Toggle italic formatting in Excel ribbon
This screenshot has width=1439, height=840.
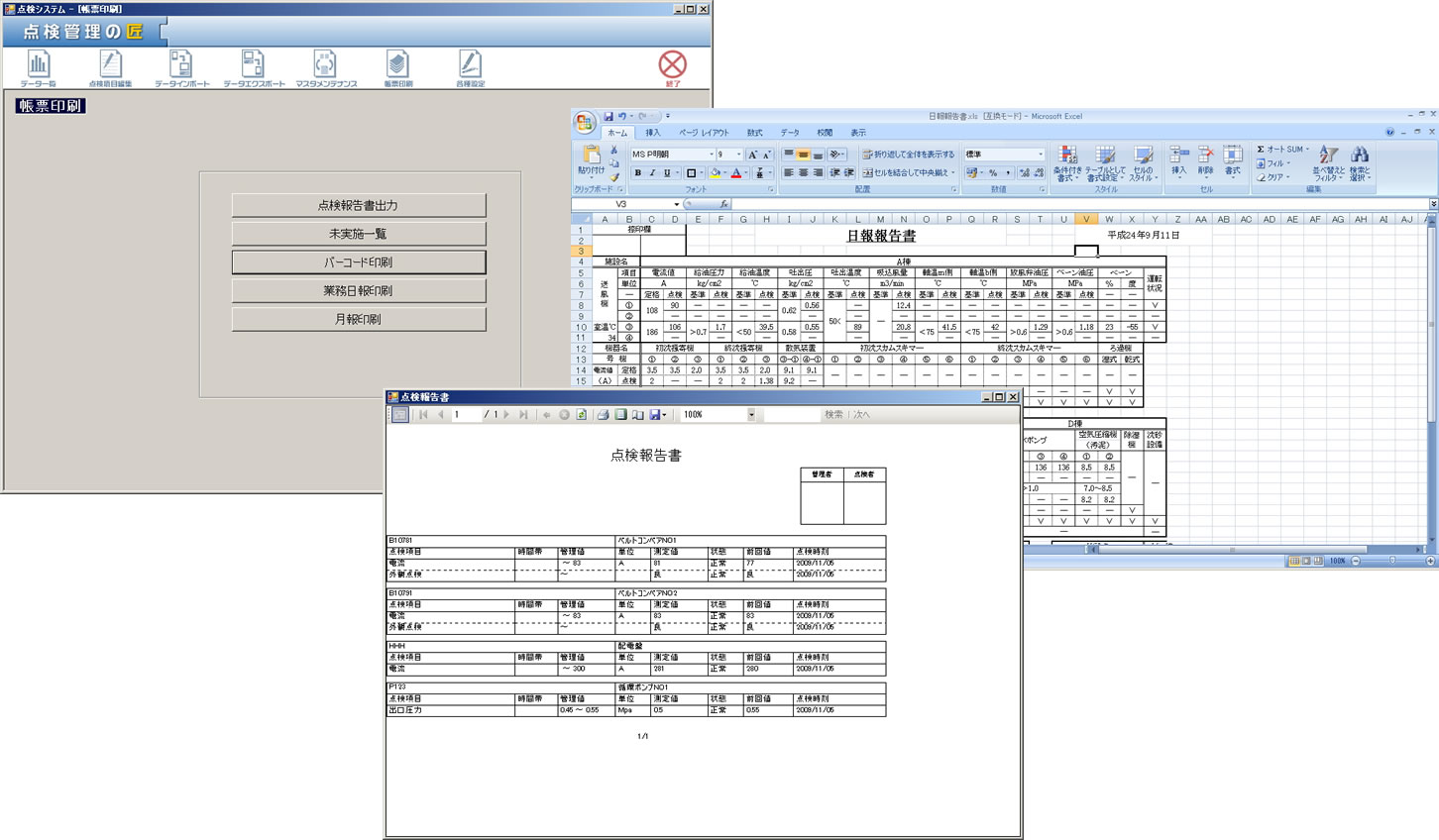point(652,173)
